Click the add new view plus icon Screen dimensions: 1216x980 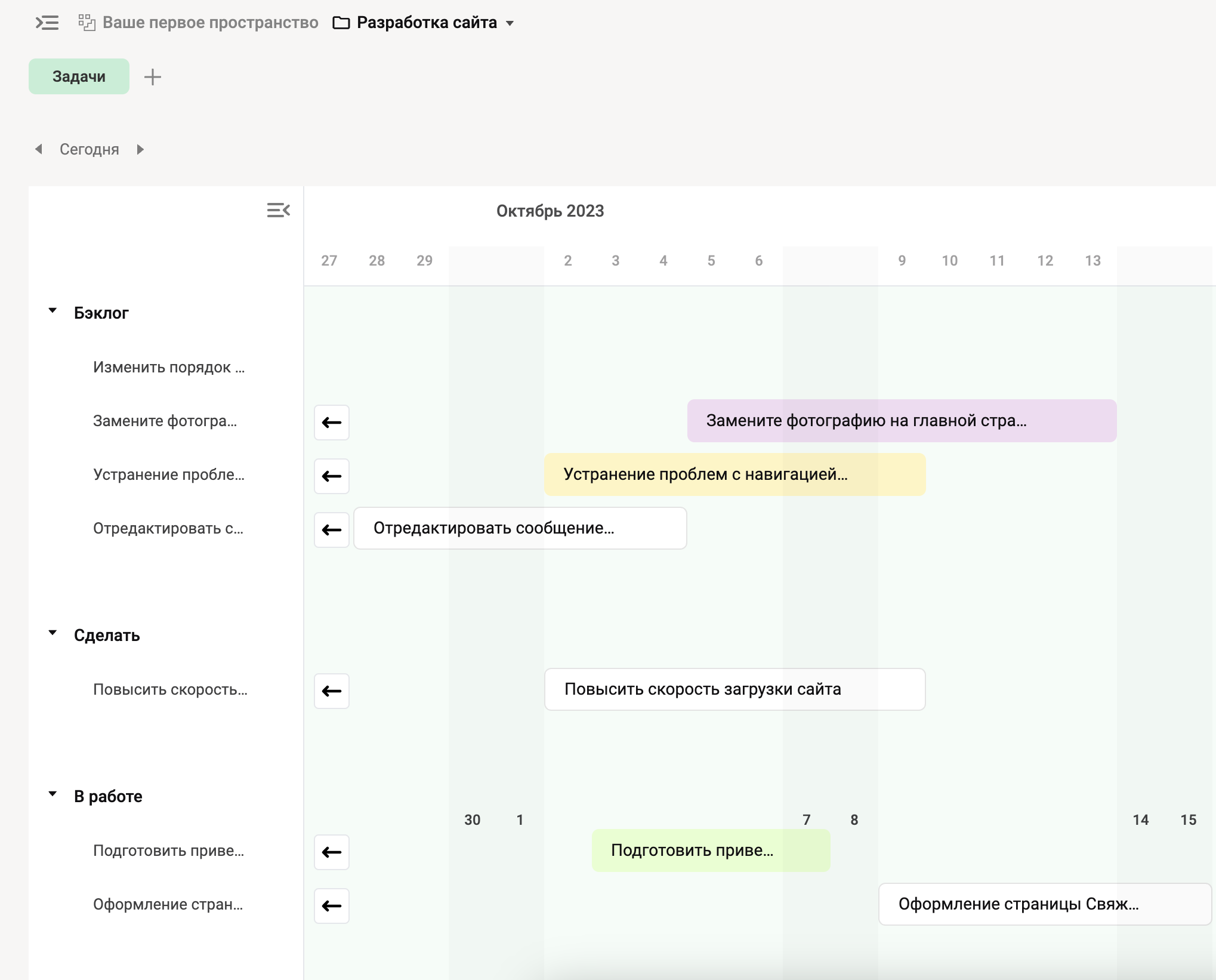(153, 77)
